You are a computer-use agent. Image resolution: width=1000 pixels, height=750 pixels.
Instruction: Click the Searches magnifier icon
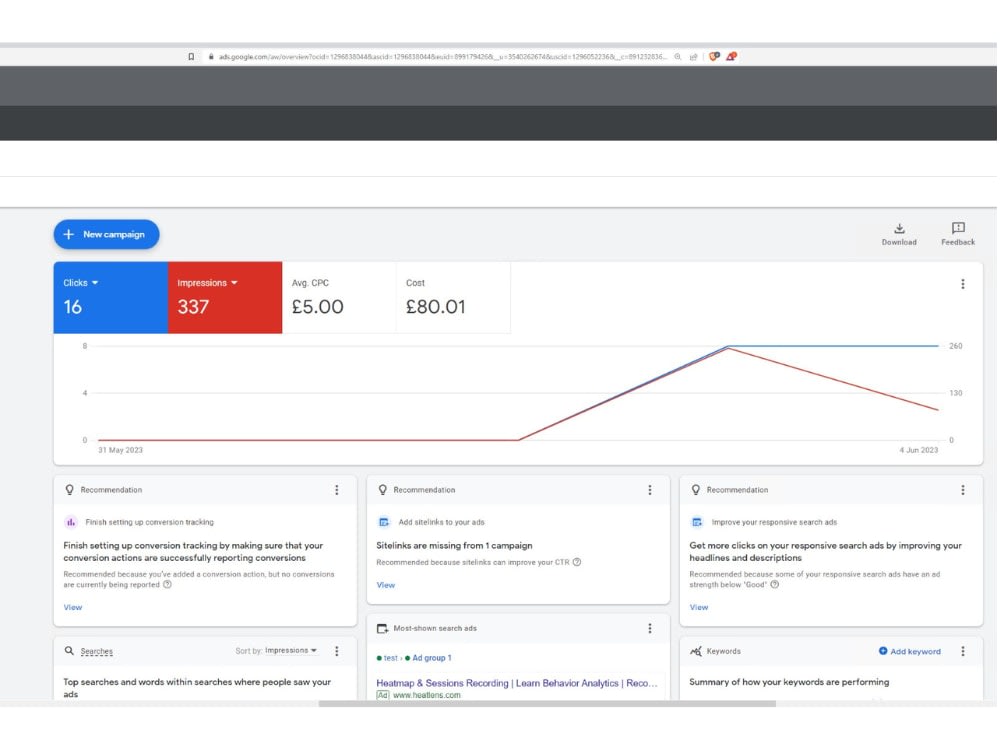[69, 651]
